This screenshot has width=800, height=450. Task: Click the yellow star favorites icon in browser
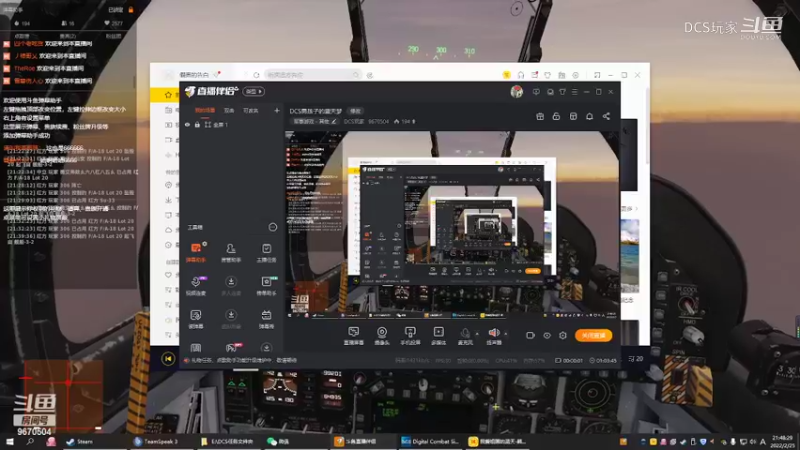168,95
